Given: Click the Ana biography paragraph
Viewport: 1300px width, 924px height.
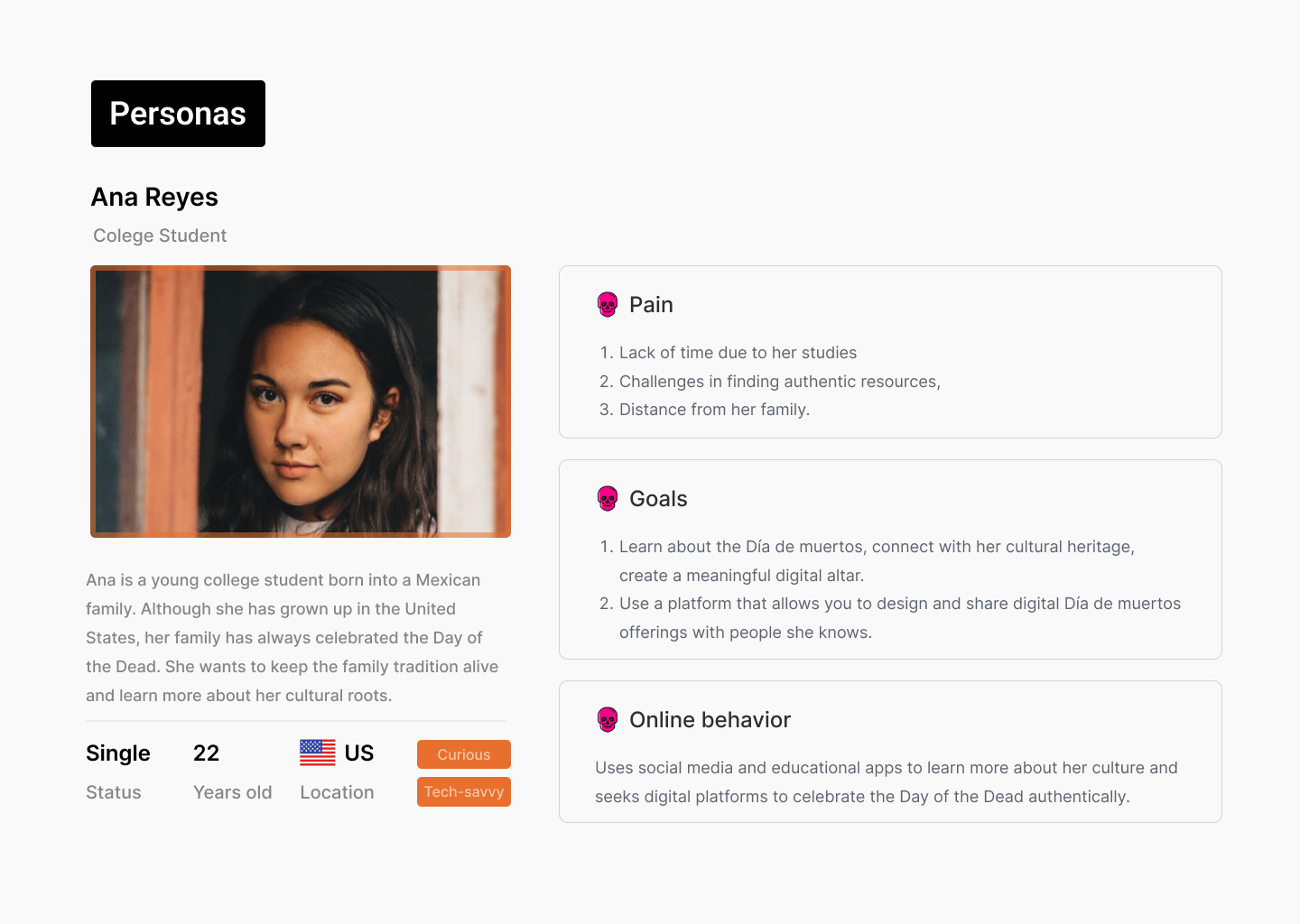Looking at the screenshot, I should (x=293, y=638).
